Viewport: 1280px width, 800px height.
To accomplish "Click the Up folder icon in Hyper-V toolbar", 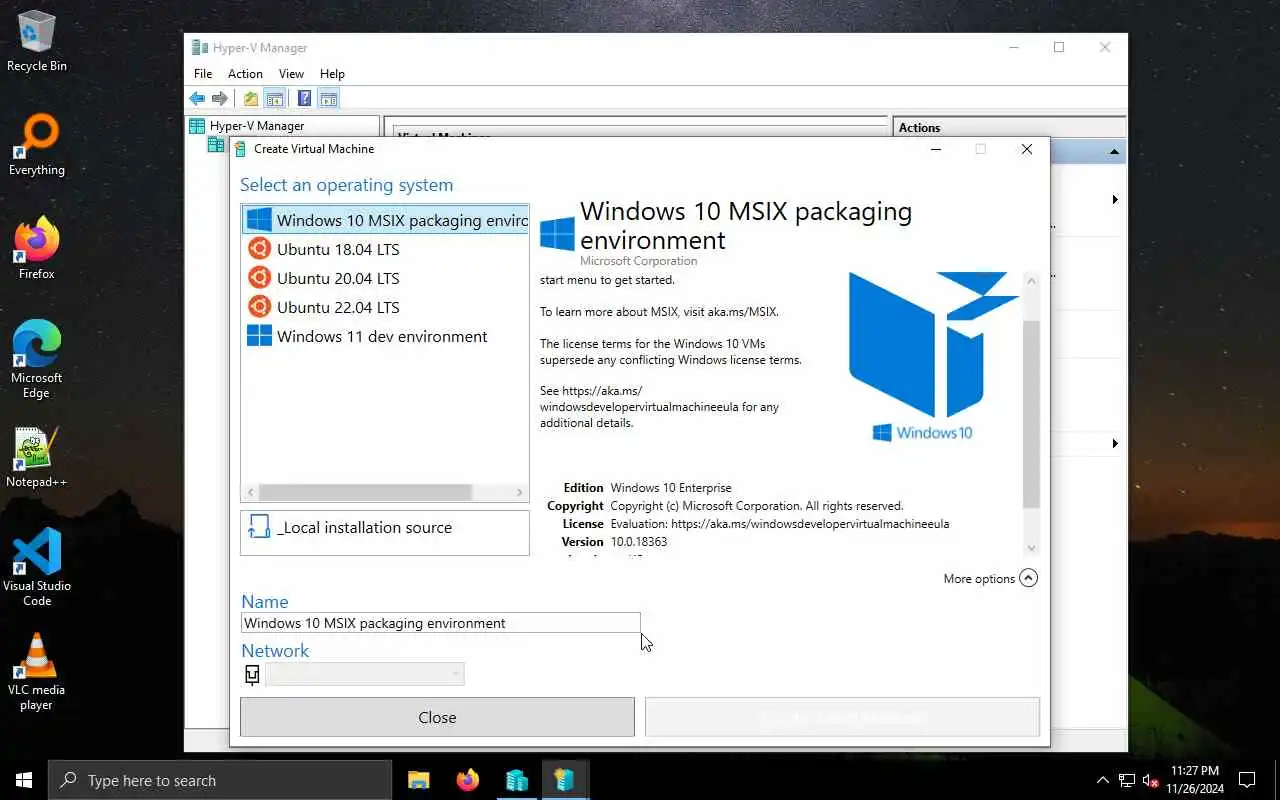I will [251, 98].
